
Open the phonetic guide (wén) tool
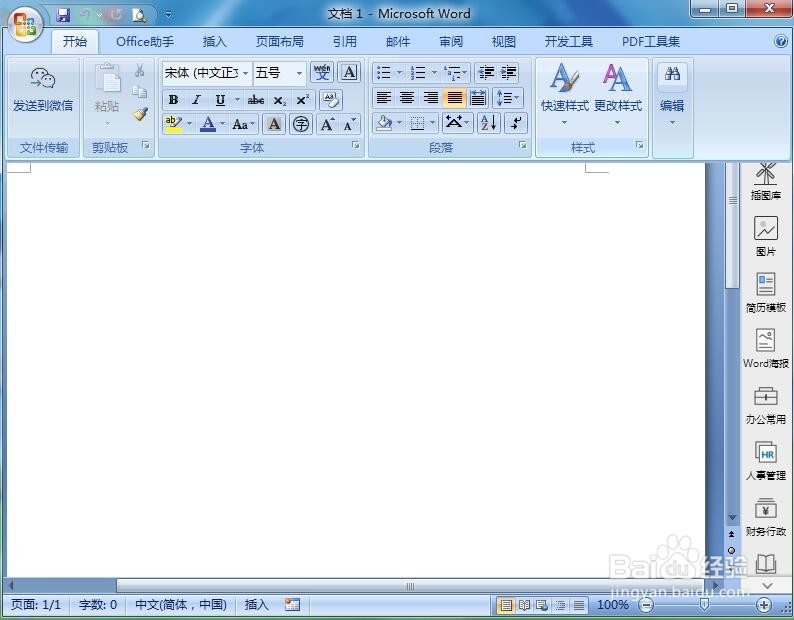click(322, 72)
